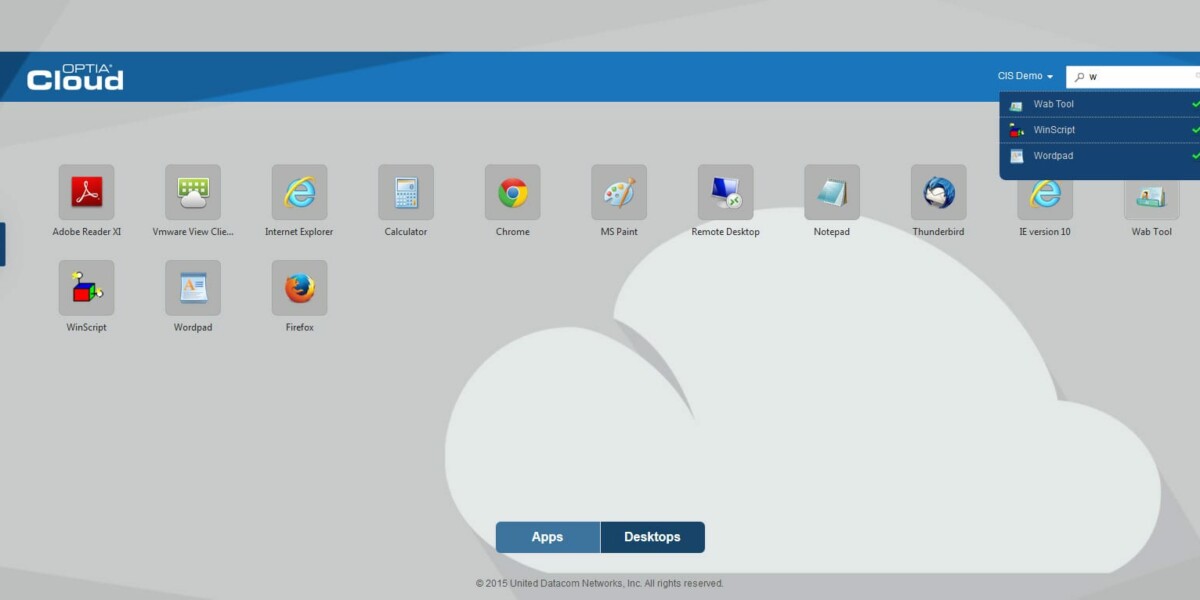Click the 'Vmware View Clie...' label text
This screenshot has width=1200, height=600.
pos(193,232)
